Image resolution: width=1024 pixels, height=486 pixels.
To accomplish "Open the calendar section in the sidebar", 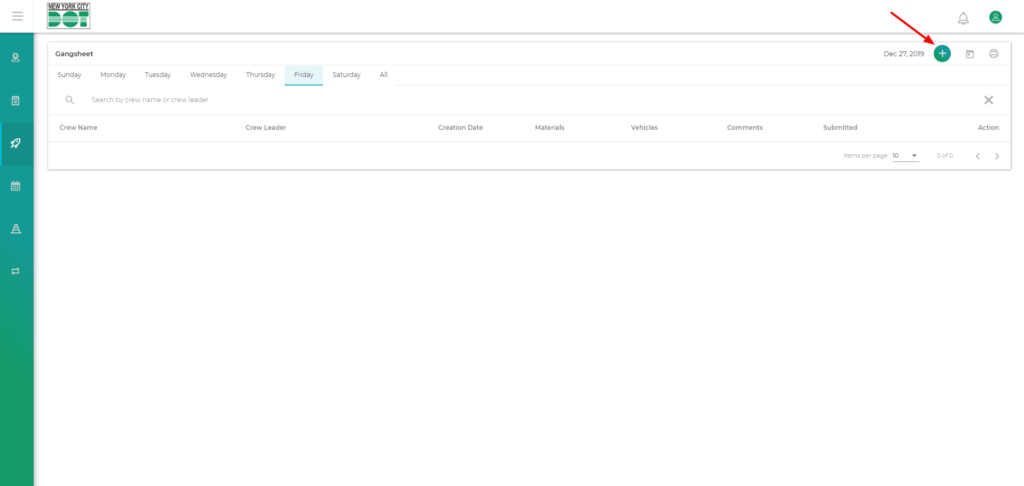I will pyautogui.click(x=16, y=186).
